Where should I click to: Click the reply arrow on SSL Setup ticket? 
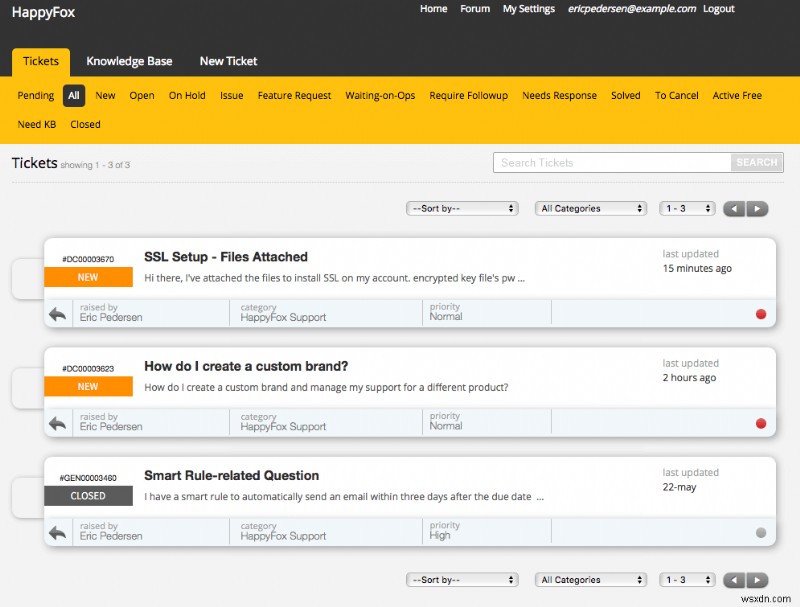coord(57,313)
